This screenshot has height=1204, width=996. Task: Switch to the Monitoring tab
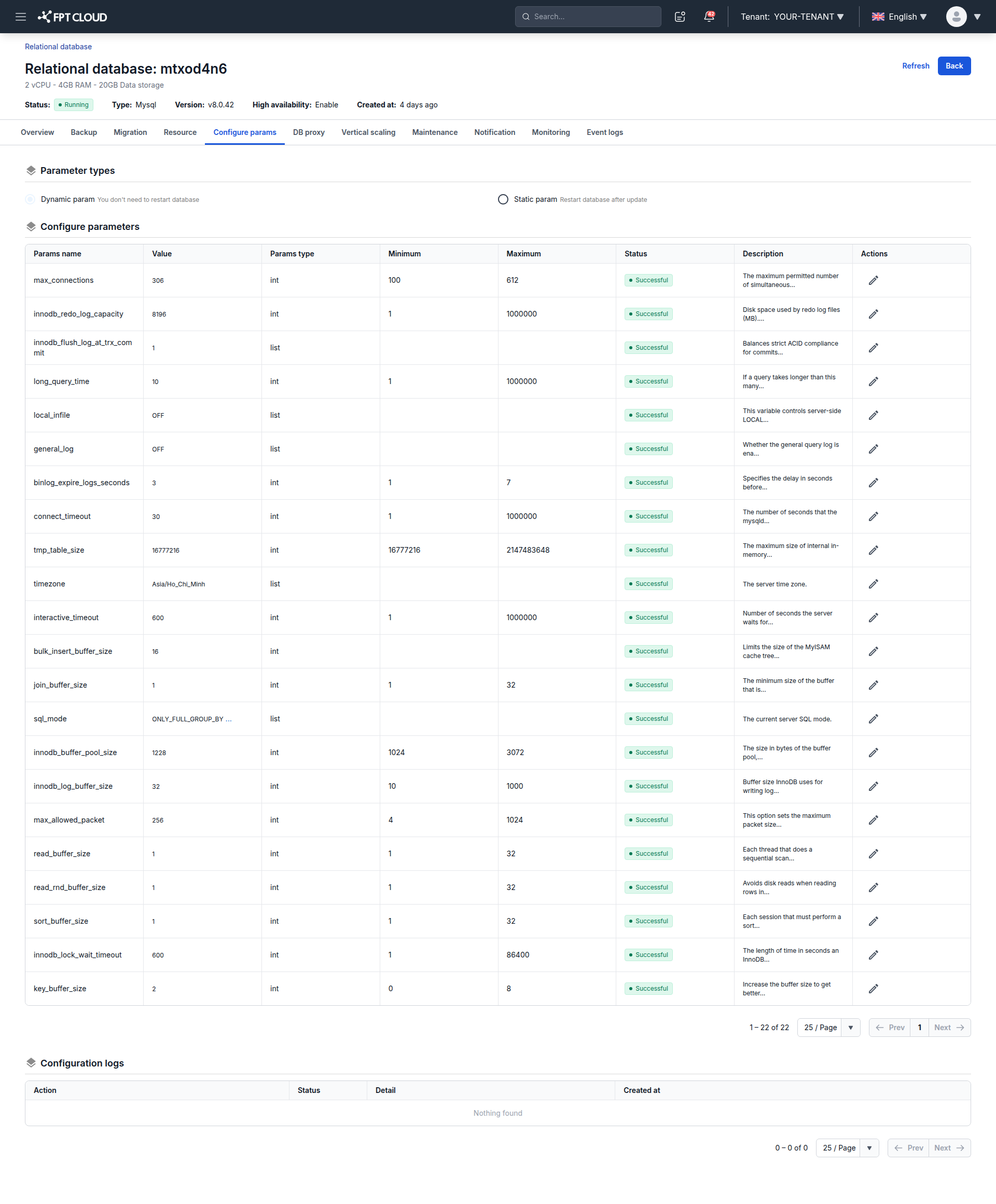(551, 132)
